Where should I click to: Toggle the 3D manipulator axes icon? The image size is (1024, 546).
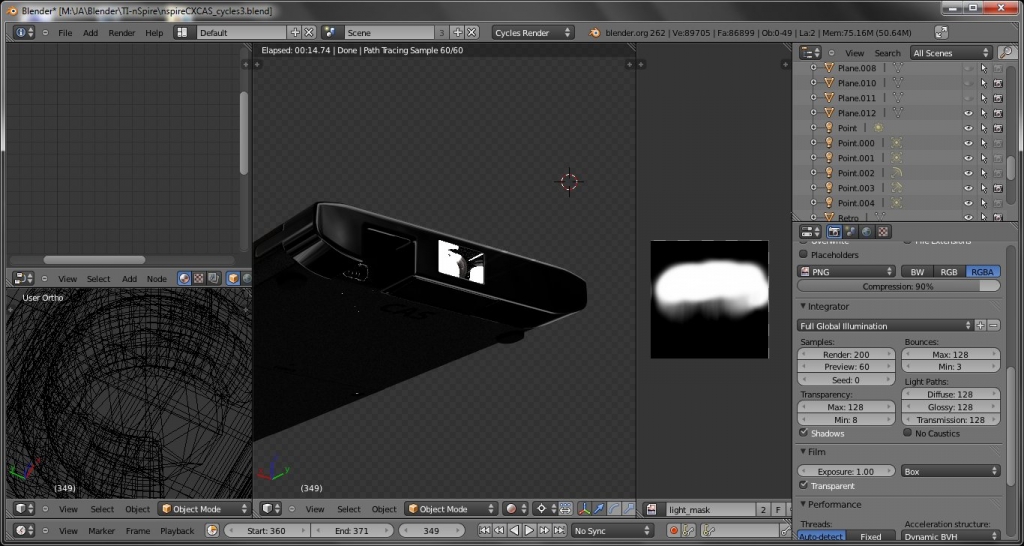click(584, 509)
